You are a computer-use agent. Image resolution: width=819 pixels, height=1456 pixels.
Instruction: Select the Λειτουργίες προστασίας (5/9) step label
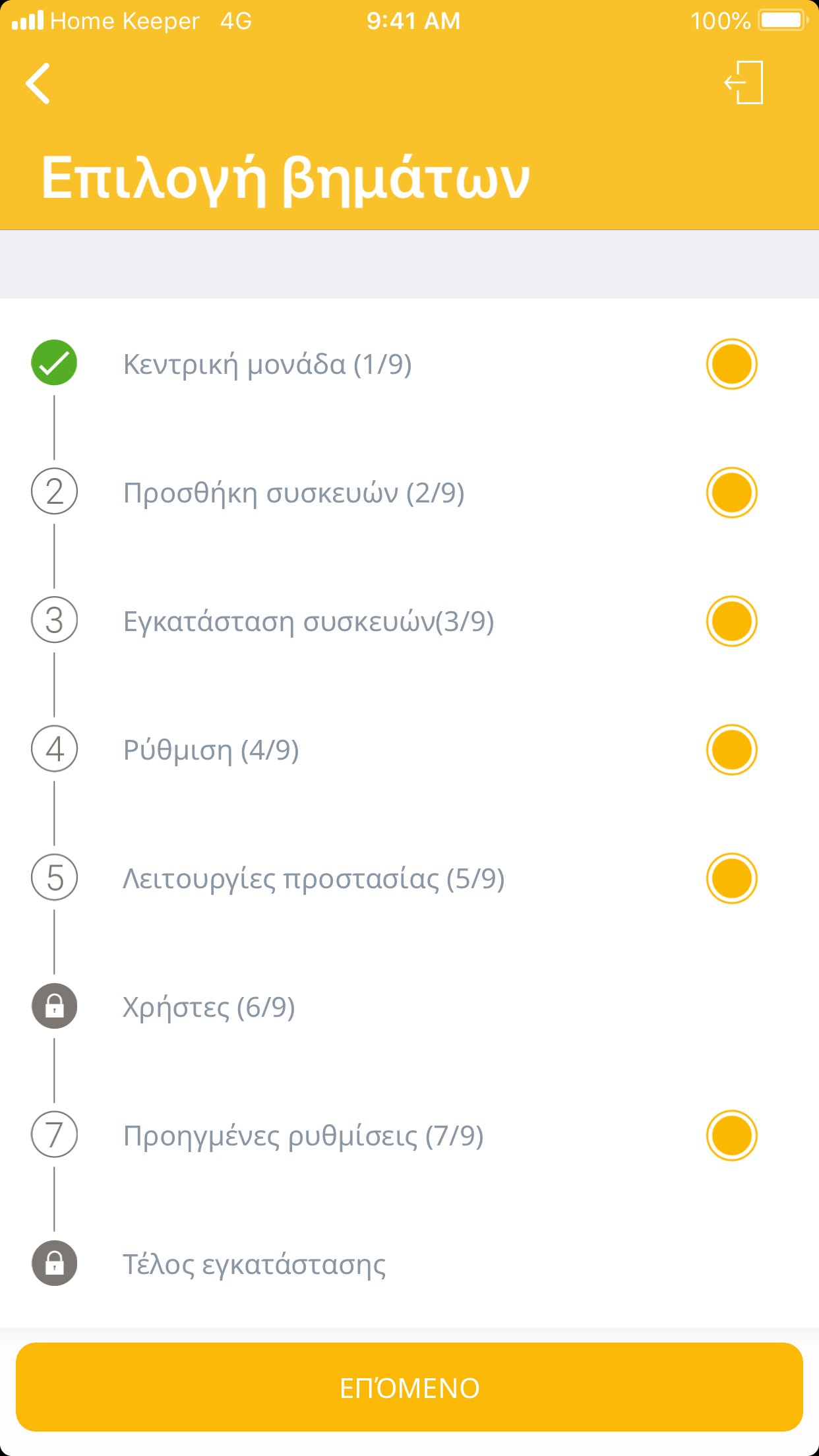314,879
